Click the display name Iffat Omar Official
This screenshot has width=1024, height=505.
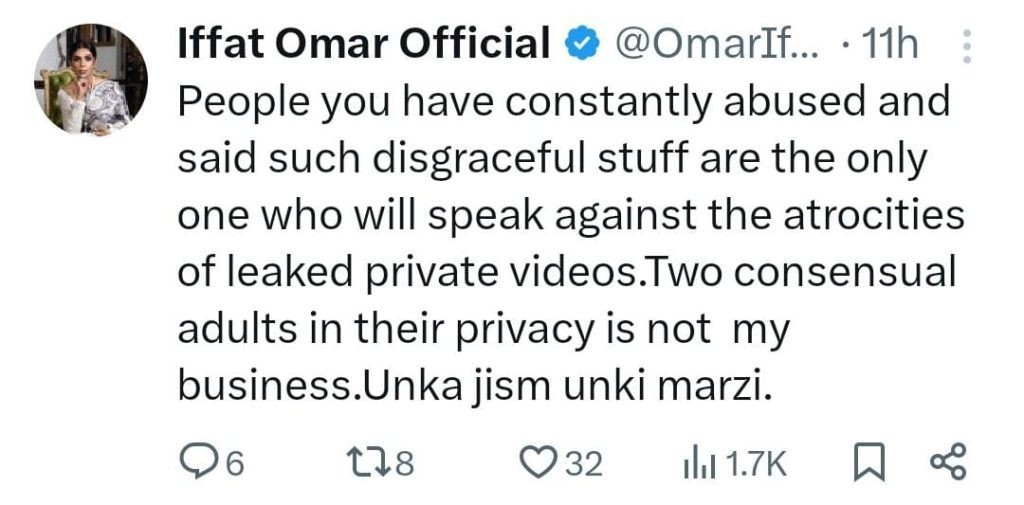364,44
